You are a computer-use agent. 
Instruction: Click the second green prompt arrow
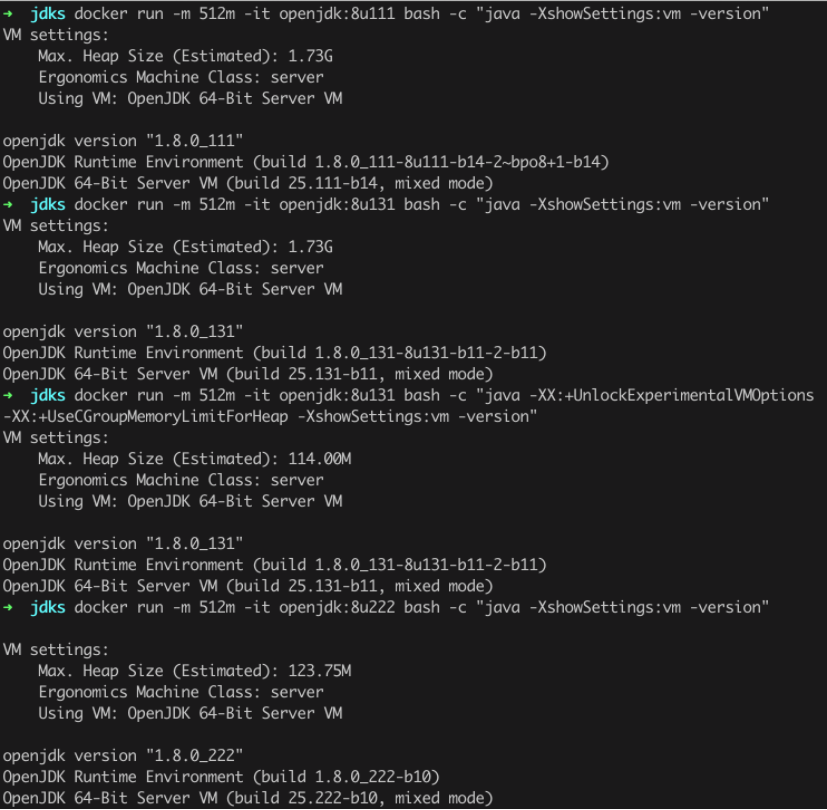point(8,205)
